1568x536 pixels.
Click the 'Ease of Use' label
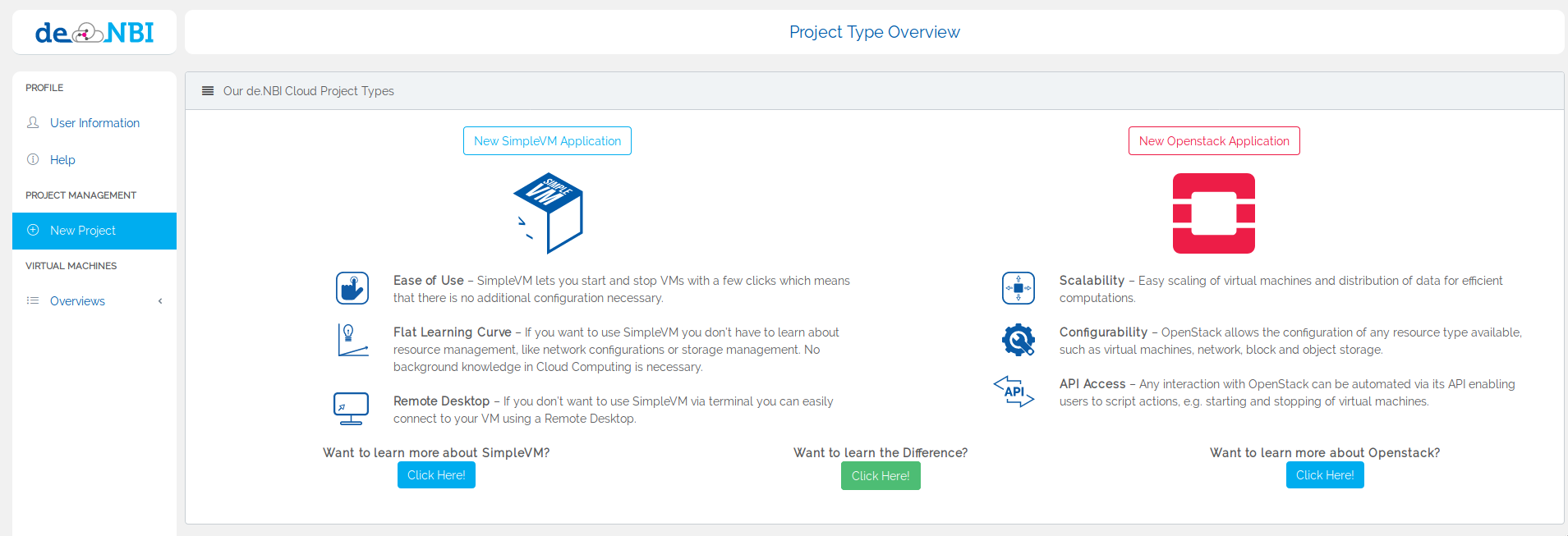pyautogui.click(x=429, y=281)
